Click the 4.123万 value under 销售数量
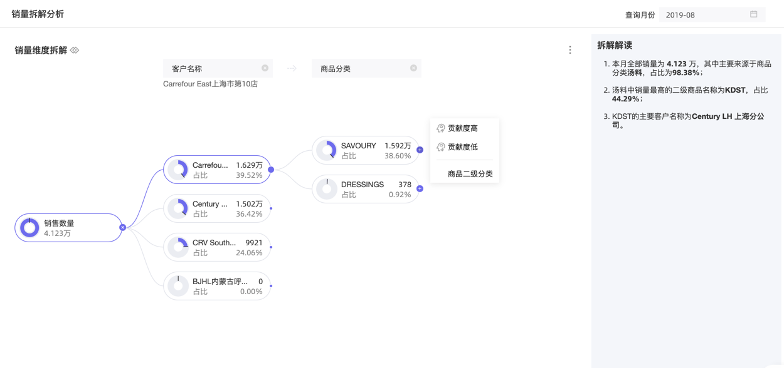Viewport: 784px width, 368px height. click(x=58, y=233)
